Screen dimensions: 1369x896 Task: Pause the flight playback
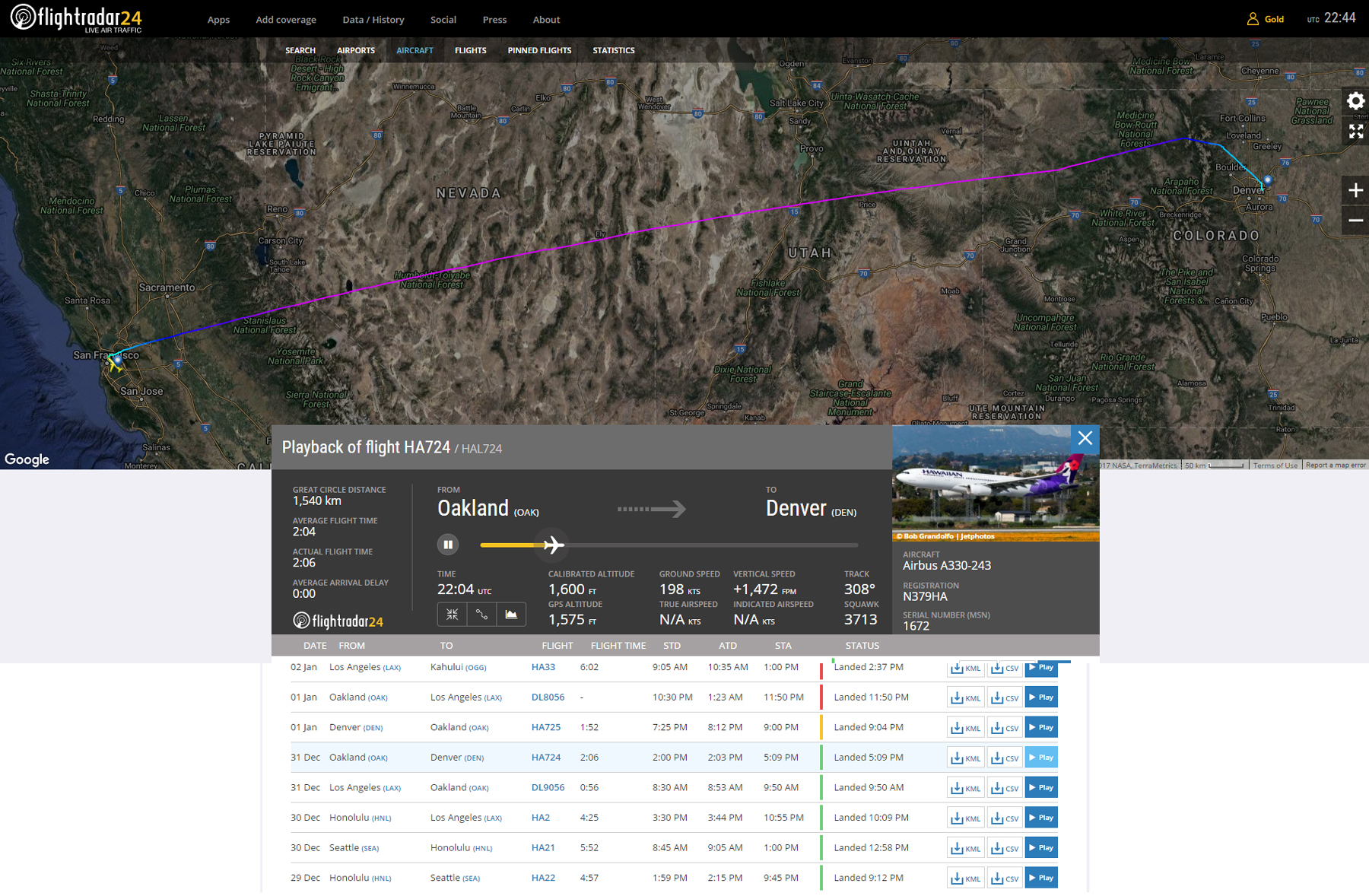coord(448,545)
